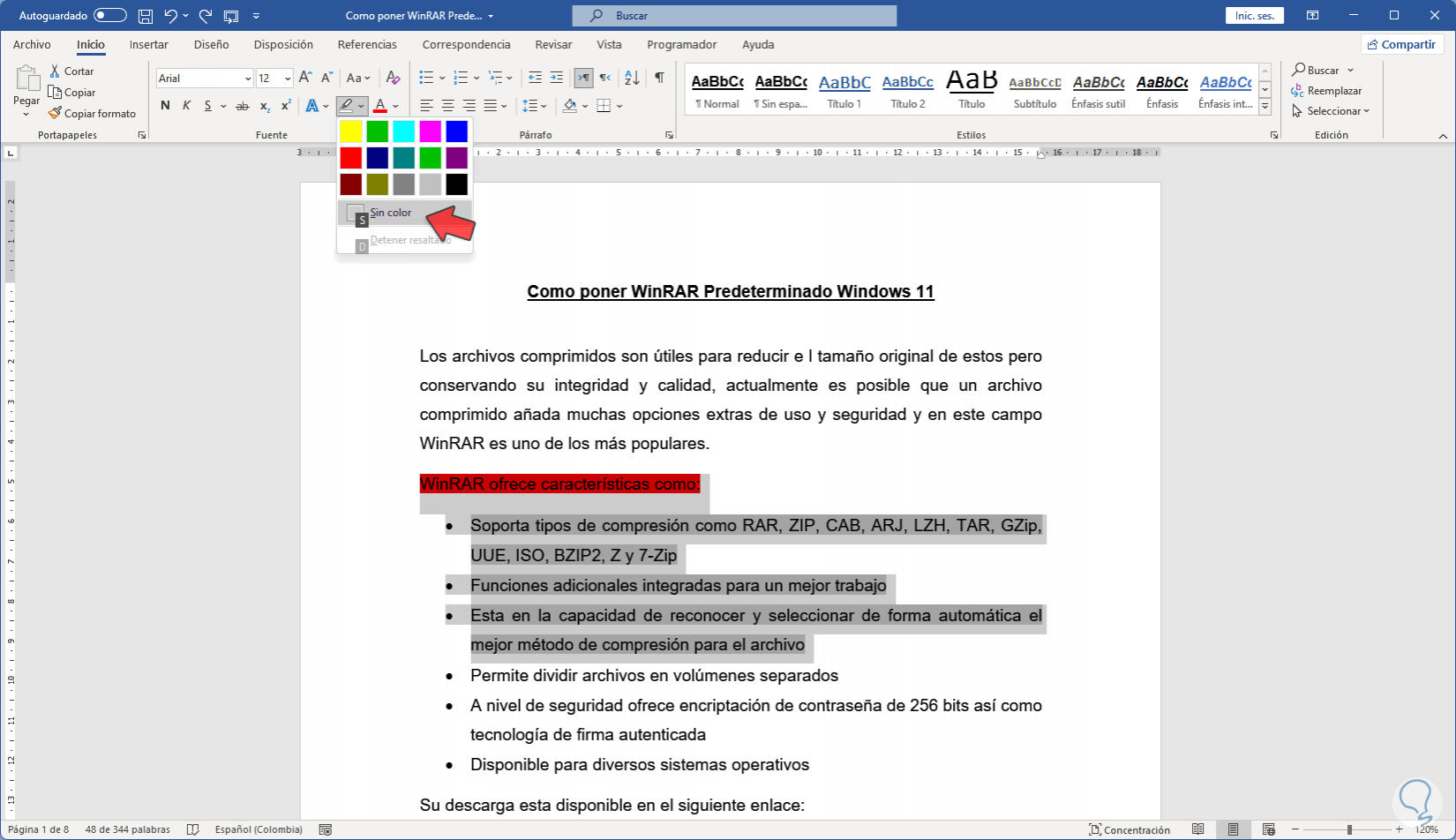Apply superscript formatting
Image resolution: width=1456 pixels, height=840 pixels.
pos(286,106)
